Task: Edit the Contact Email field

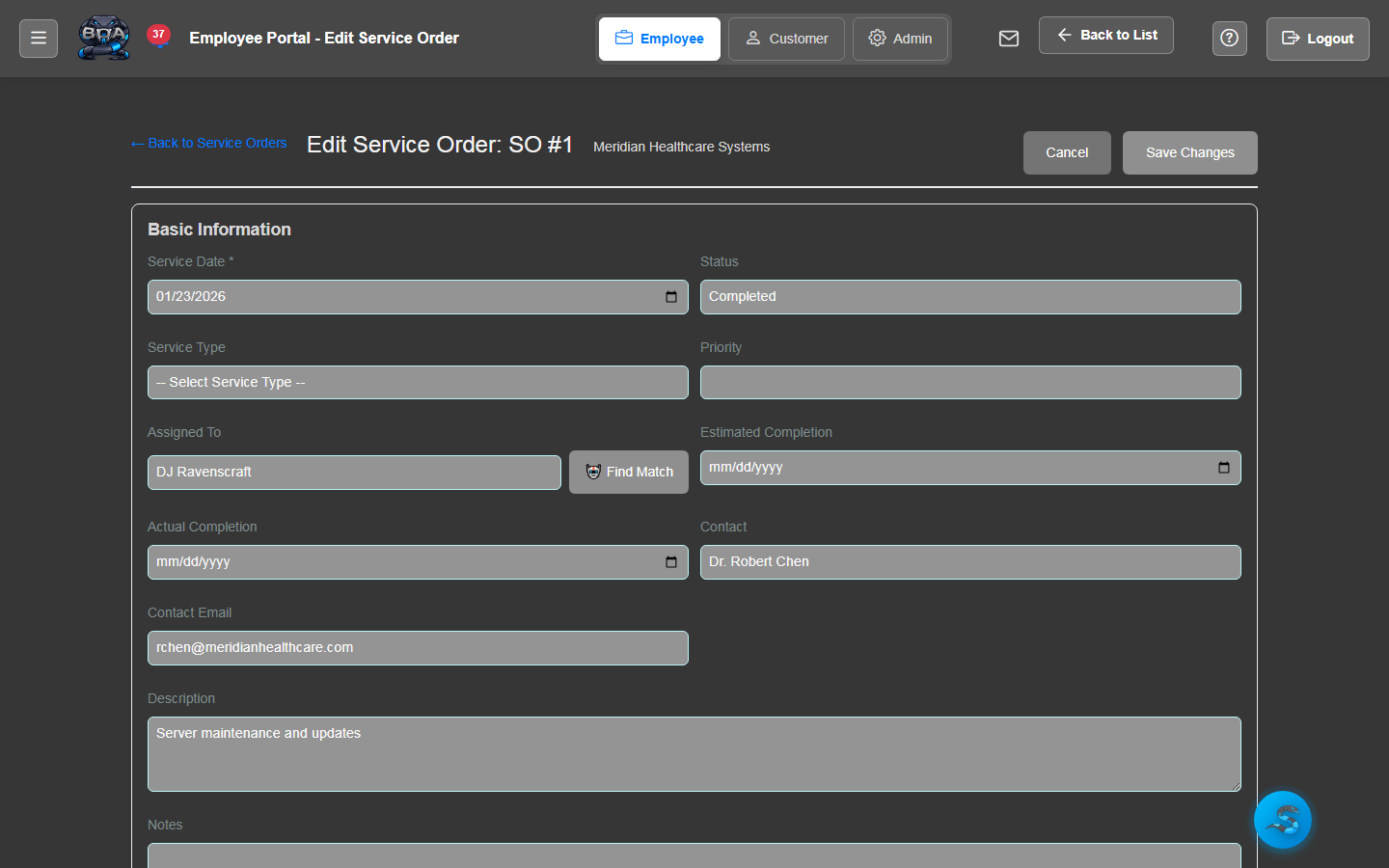Action: [418, 647]
